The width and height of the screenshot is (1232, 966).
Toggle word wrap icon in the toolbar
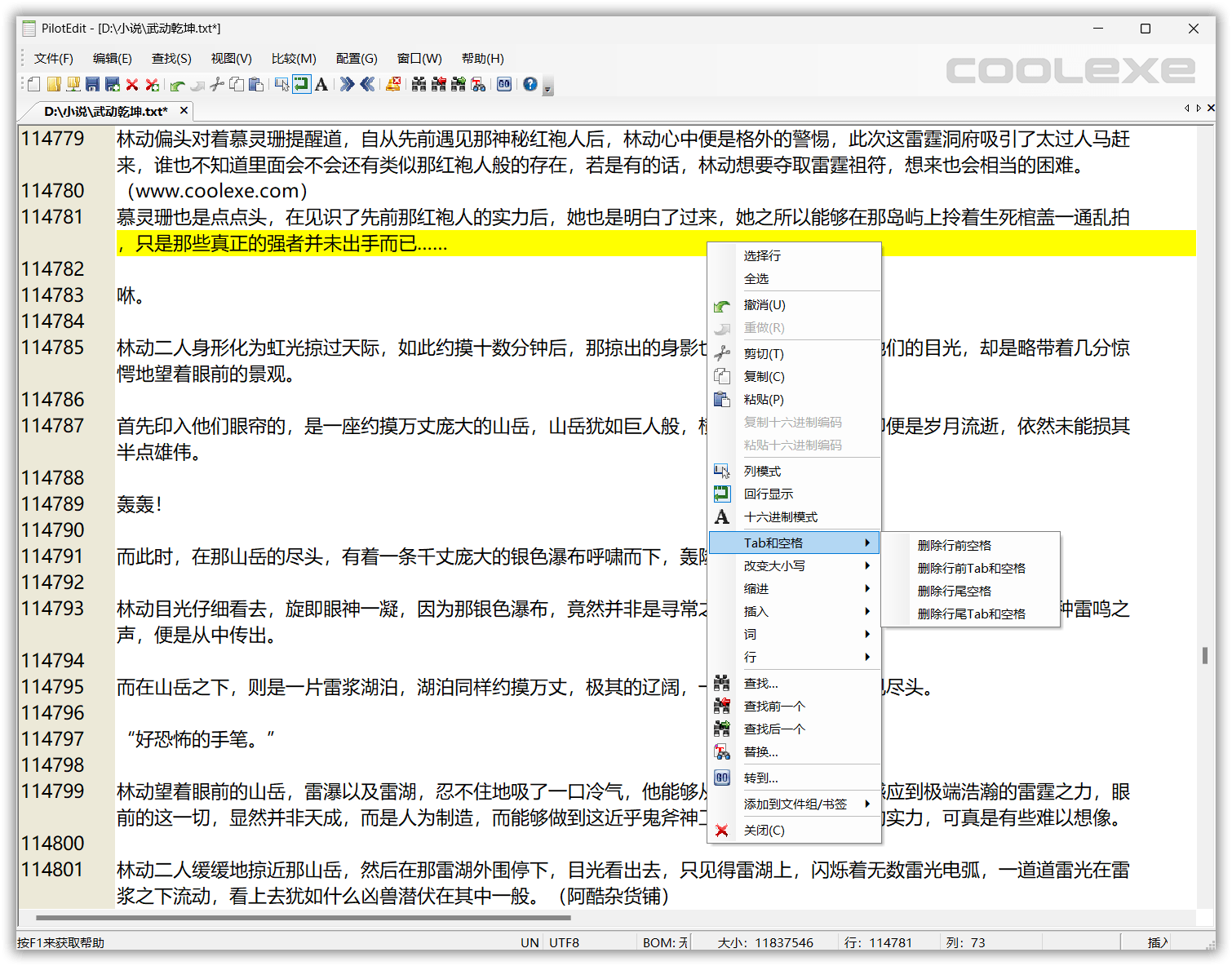pos(302,84)
